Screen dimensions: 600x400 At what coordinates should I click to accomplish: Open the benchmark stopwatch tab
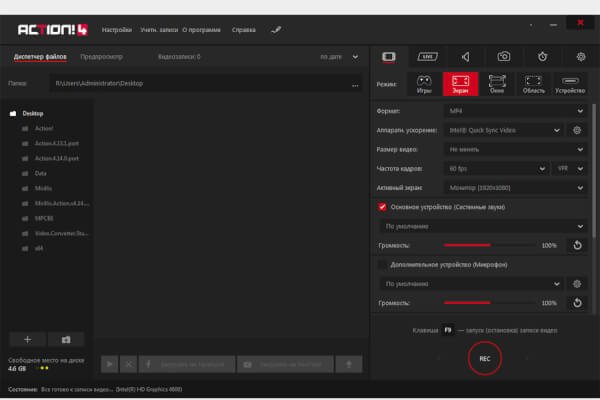pos(541,57)
